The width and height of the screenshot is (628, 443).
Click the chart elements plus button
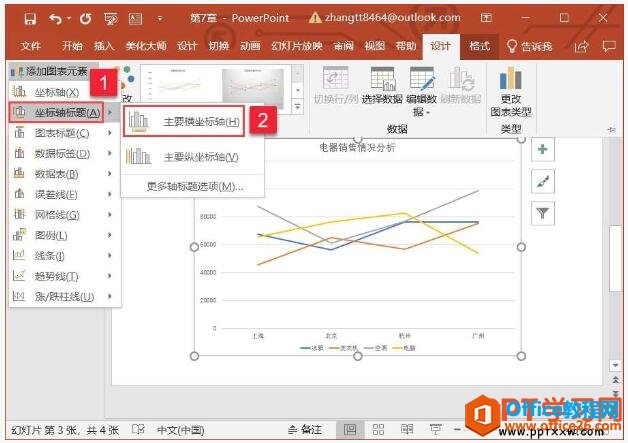pyautogui.click(x=543, y=149)
